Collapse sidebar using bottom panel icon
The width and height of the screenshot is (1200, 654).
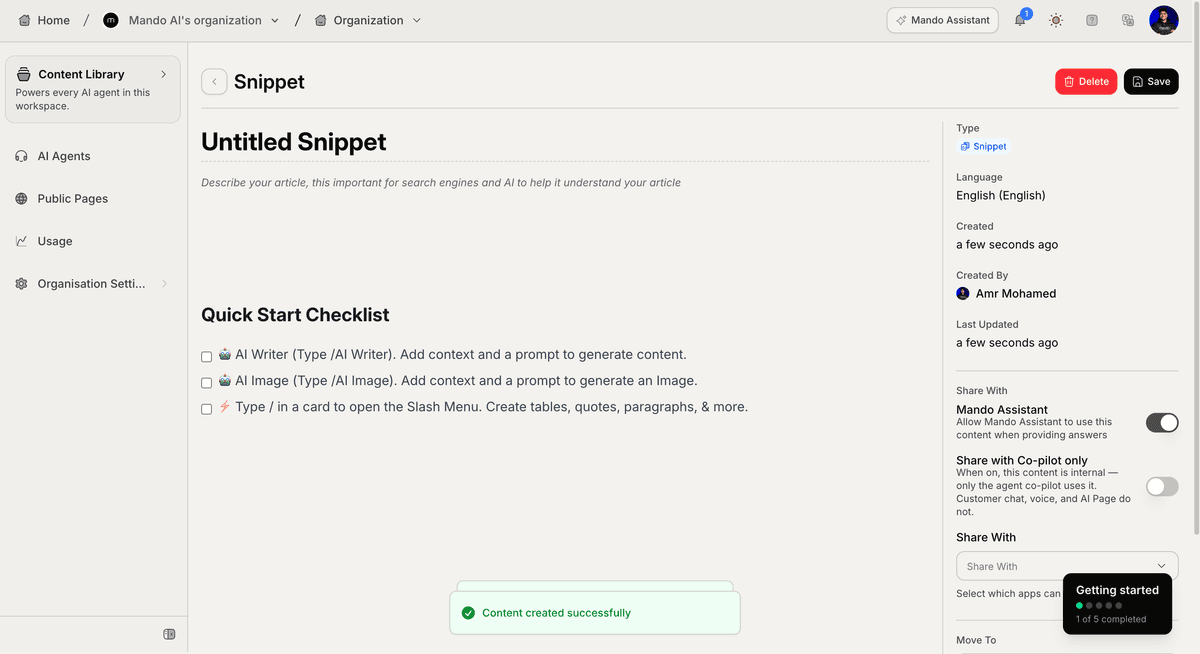pos(169,634)
